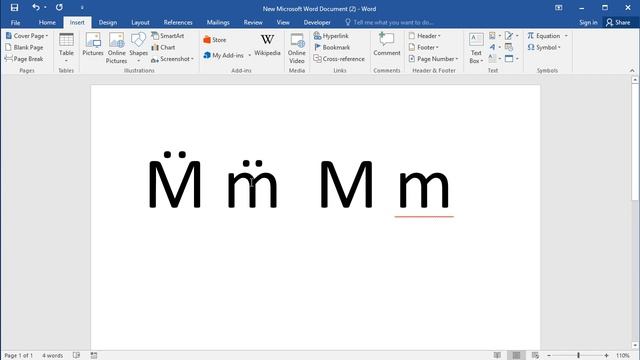Add a new Comment
This screenshot has height=360, width=640.
387,45
